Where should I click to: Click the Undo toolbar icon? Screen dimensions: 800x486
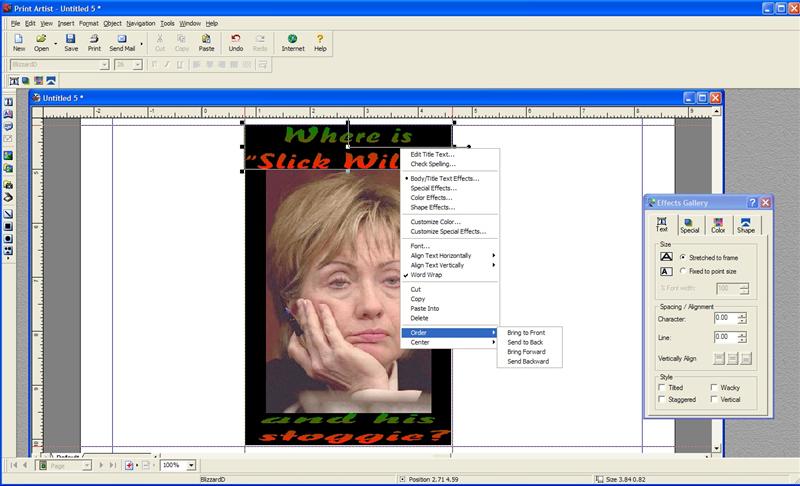(x=236, y=42)
